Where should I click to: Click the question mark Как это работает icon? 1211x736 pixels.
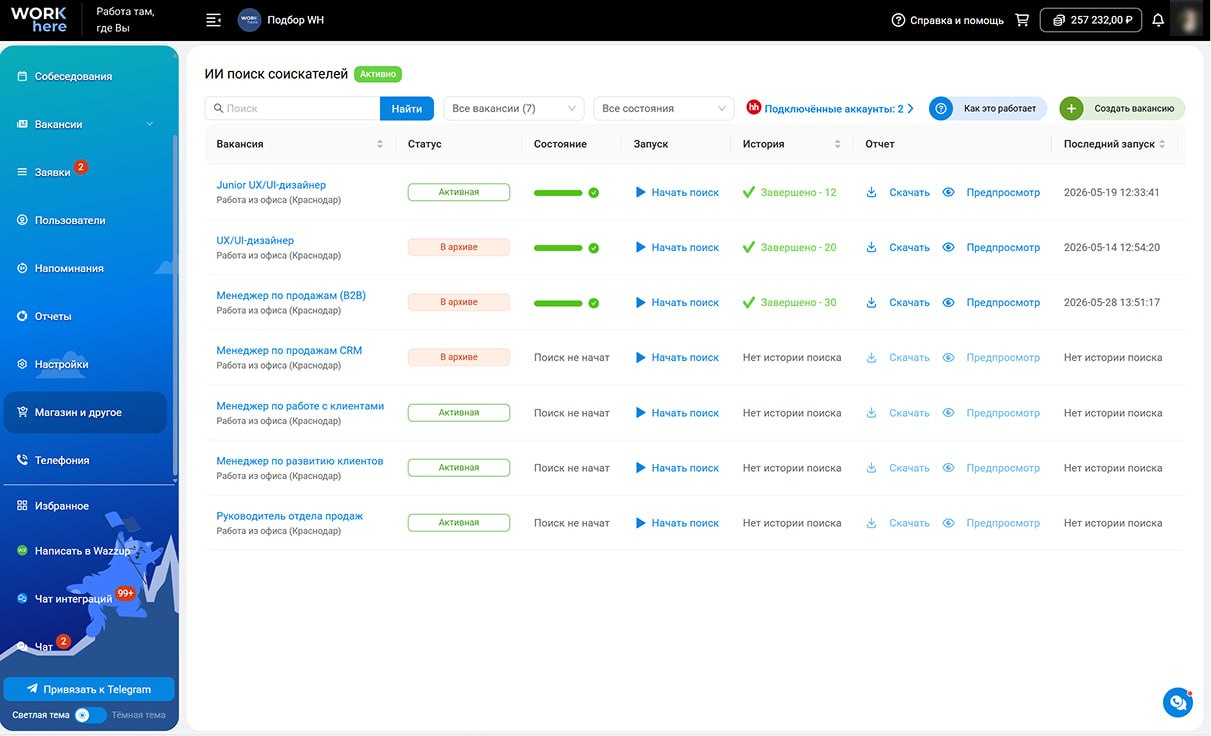tap(940, 108)
